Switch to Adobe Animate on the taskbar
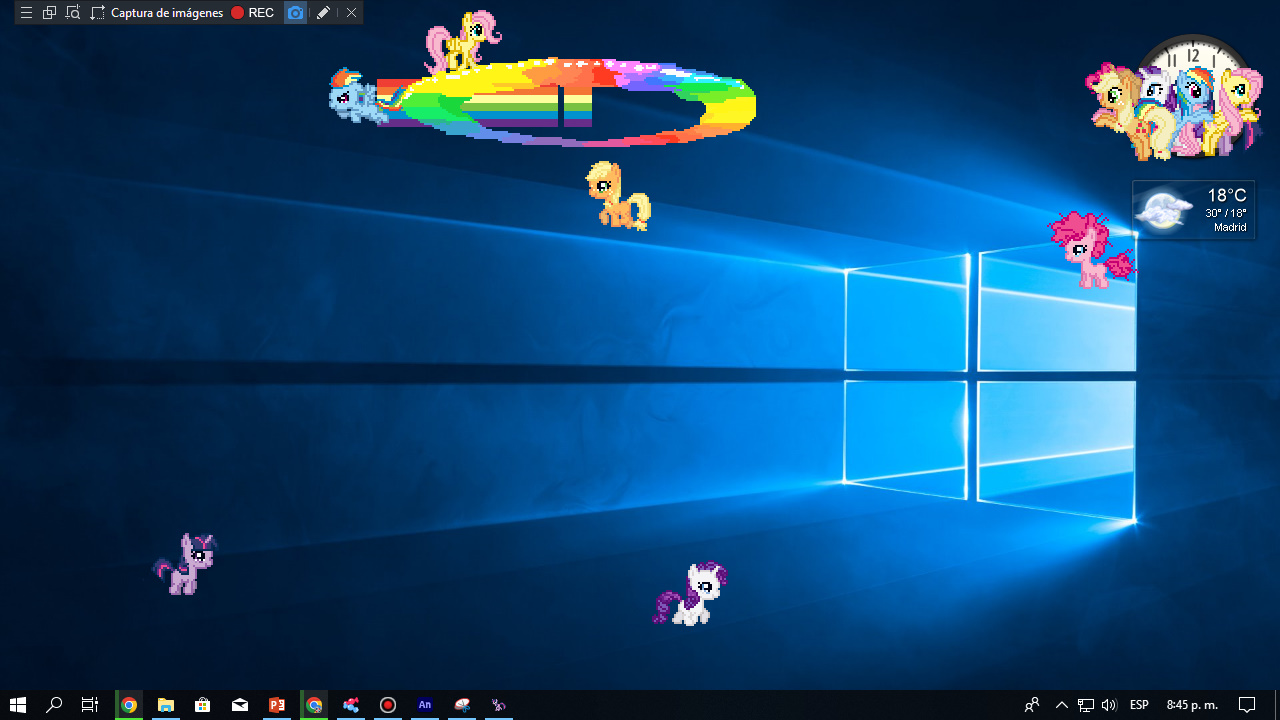The image size is (1280, 720). (425, 705)
